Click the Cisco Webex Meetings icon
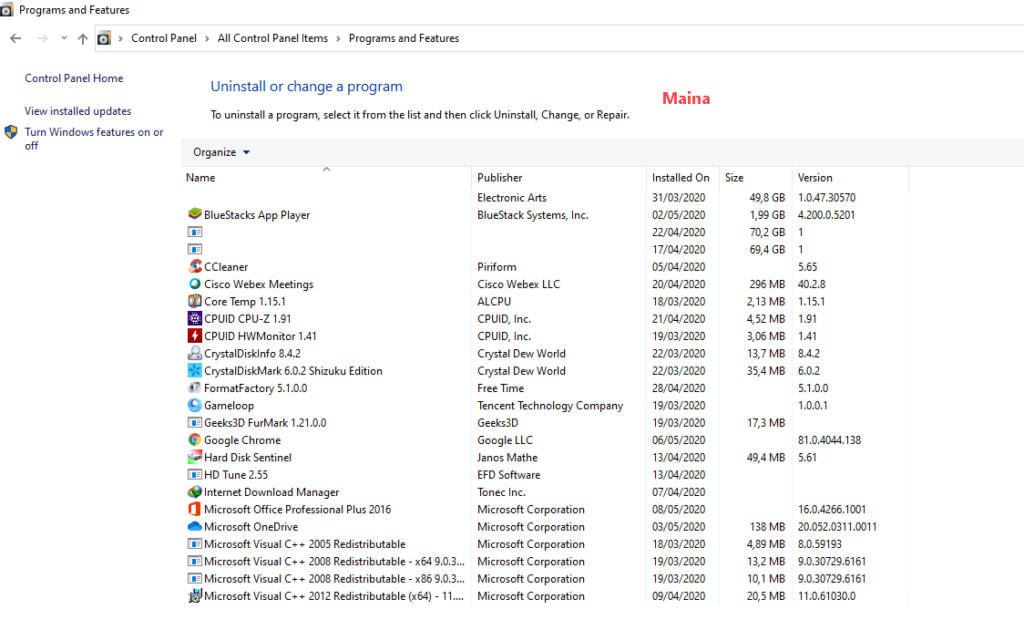 click(194, 284)
